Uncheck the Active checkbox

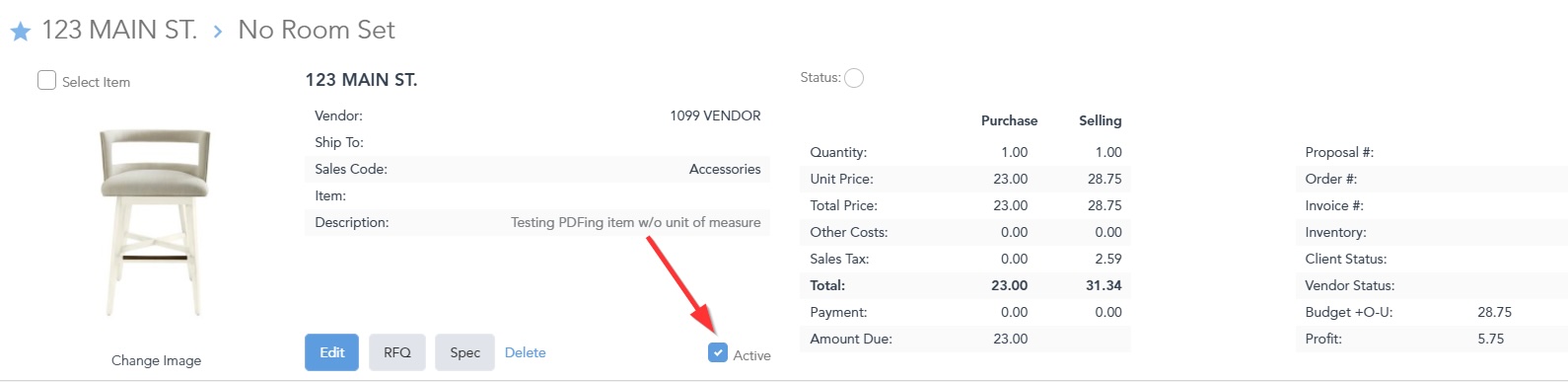(718, 352)
